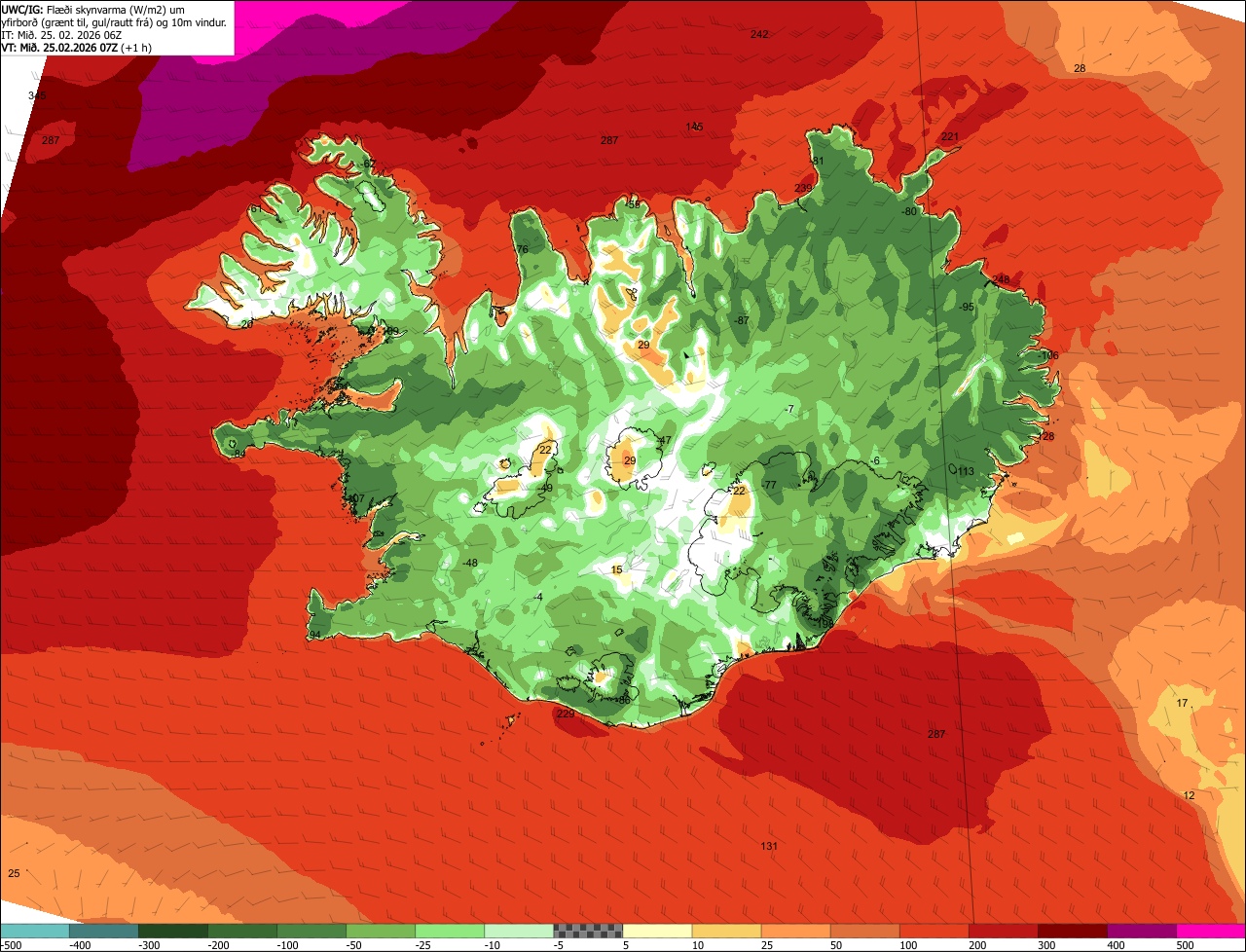Click the '500' legend tick label
Image resolution: width=1246 pixels, height=952 pixels.
[1185, 944]
